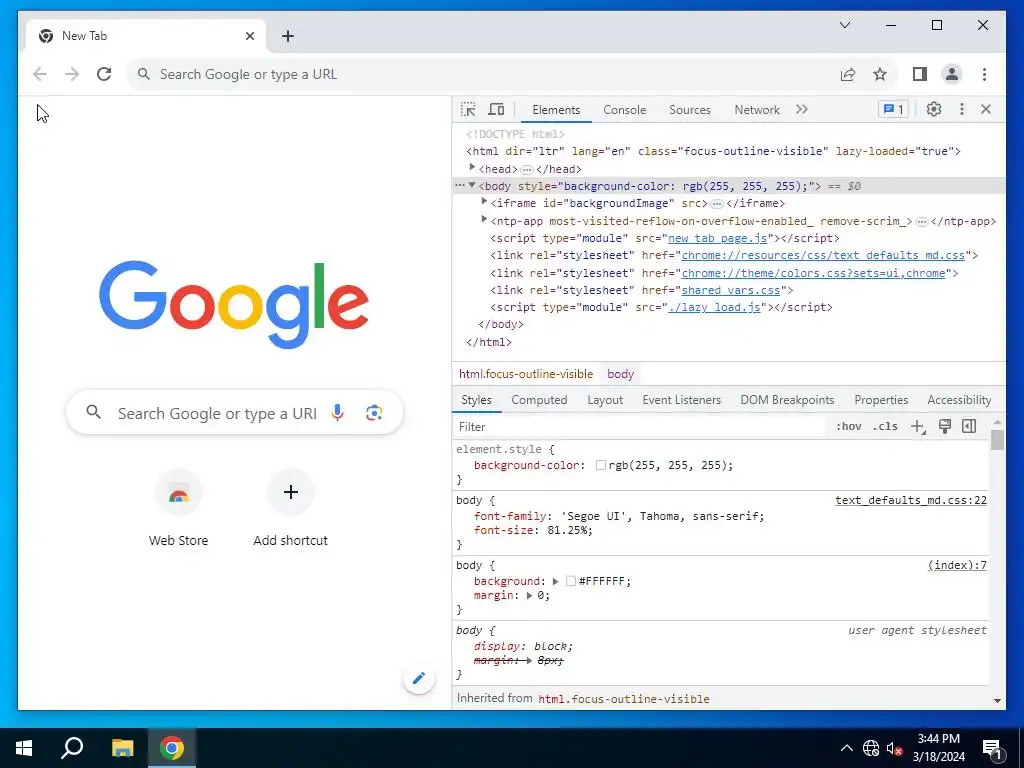Follow the ./lazy_load.js script link
The height and width of the screenshot is (768, 1024).
[714, 307]
